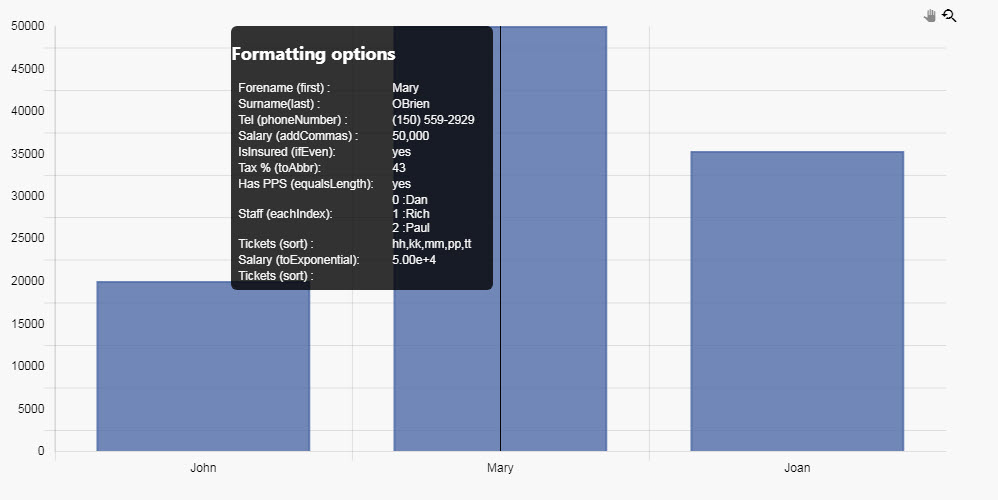Click the 20000 y-axis tick label
Image resolution: width=998 pixels, height=500 pixels.
27,281
